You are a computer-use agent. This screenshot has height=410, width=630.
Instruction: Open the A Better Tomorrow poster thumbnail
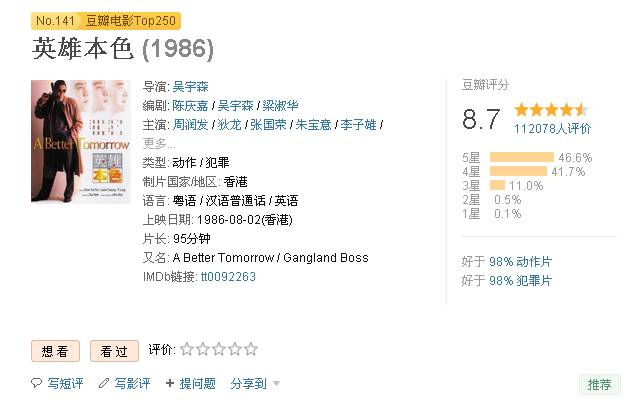tap(81, 141)
